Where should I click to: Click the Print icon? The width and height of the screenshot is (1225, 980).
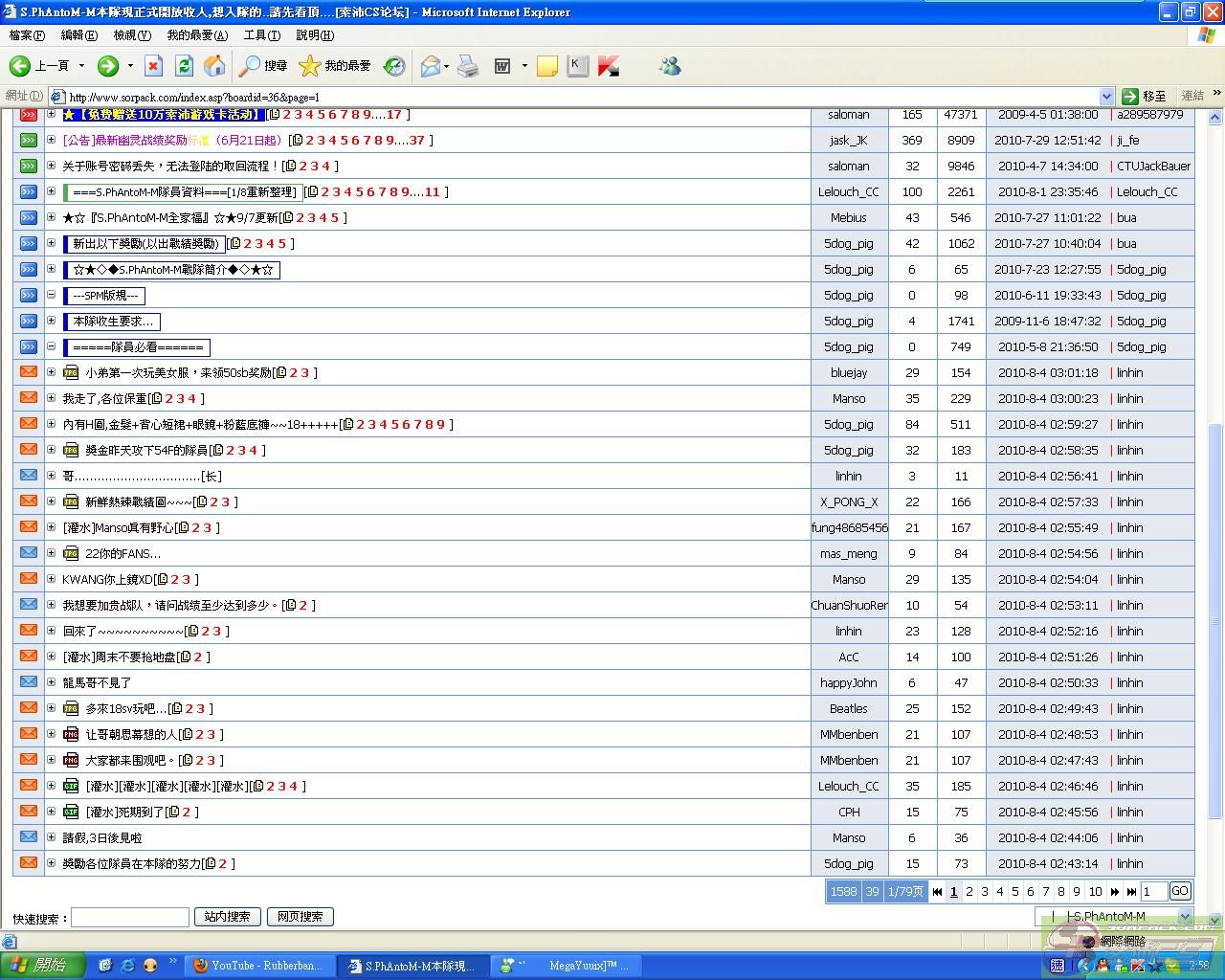[468, 66]
